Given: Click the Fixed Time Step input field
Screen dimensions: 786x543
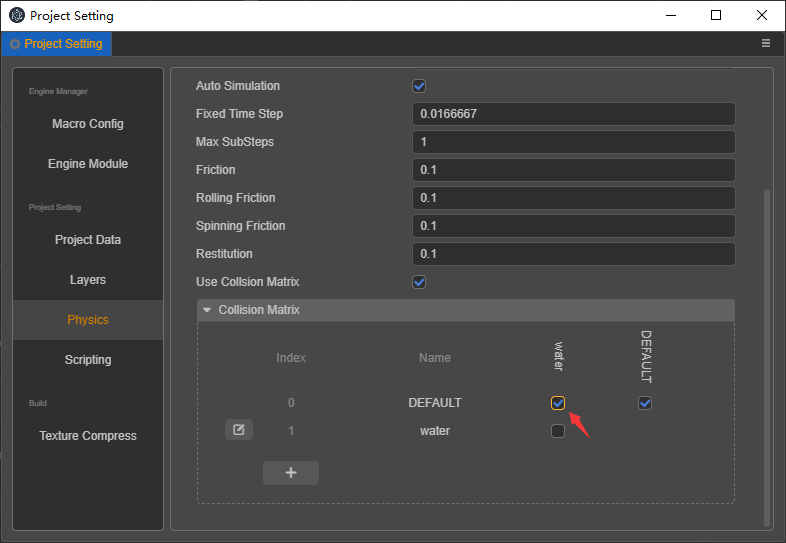Looking at the screenshot, I should point(573,114).
